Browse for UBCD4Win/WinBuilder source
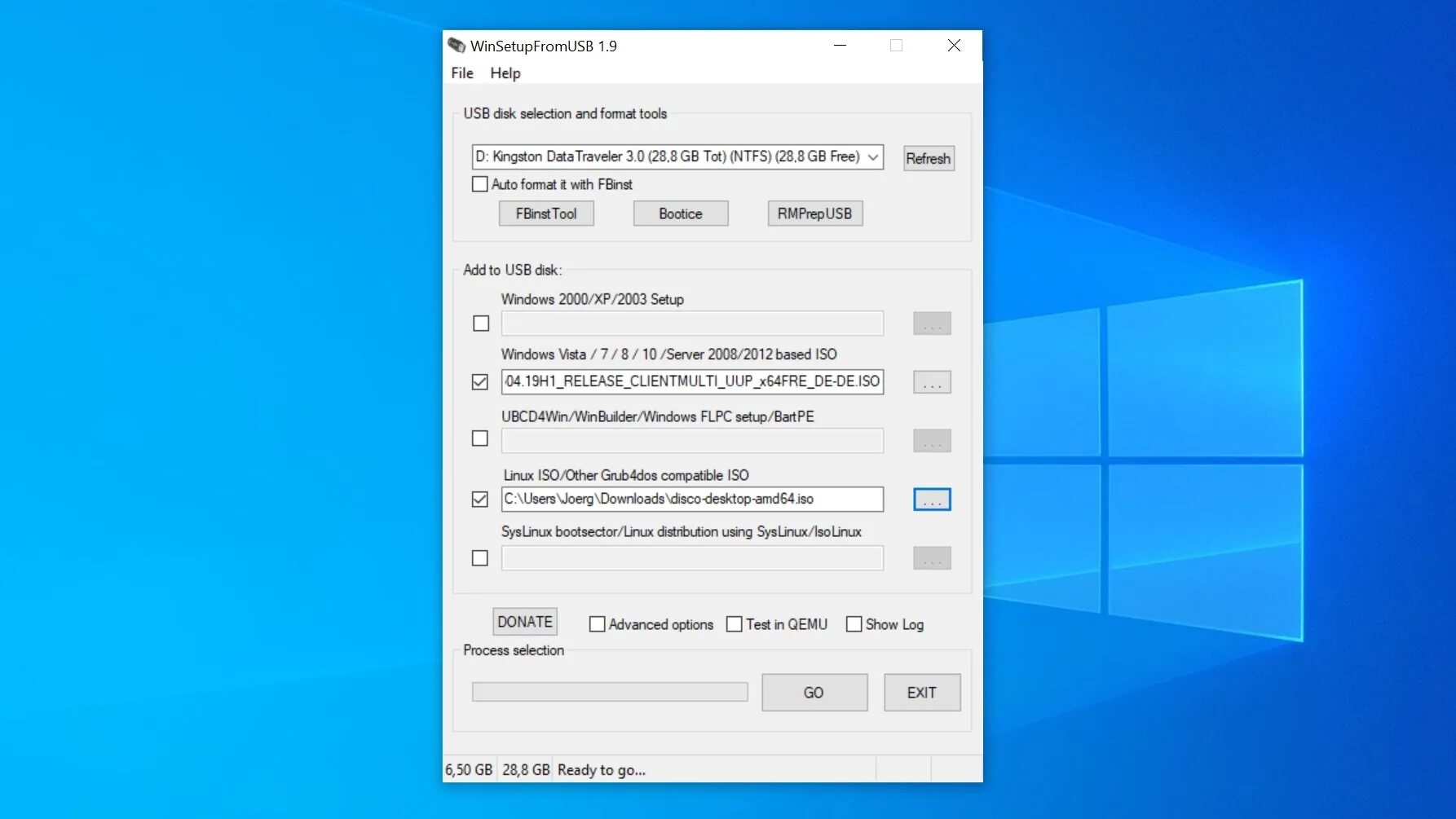The height and width of the screenshot is (819, 1456). click(x=932, y=441)
